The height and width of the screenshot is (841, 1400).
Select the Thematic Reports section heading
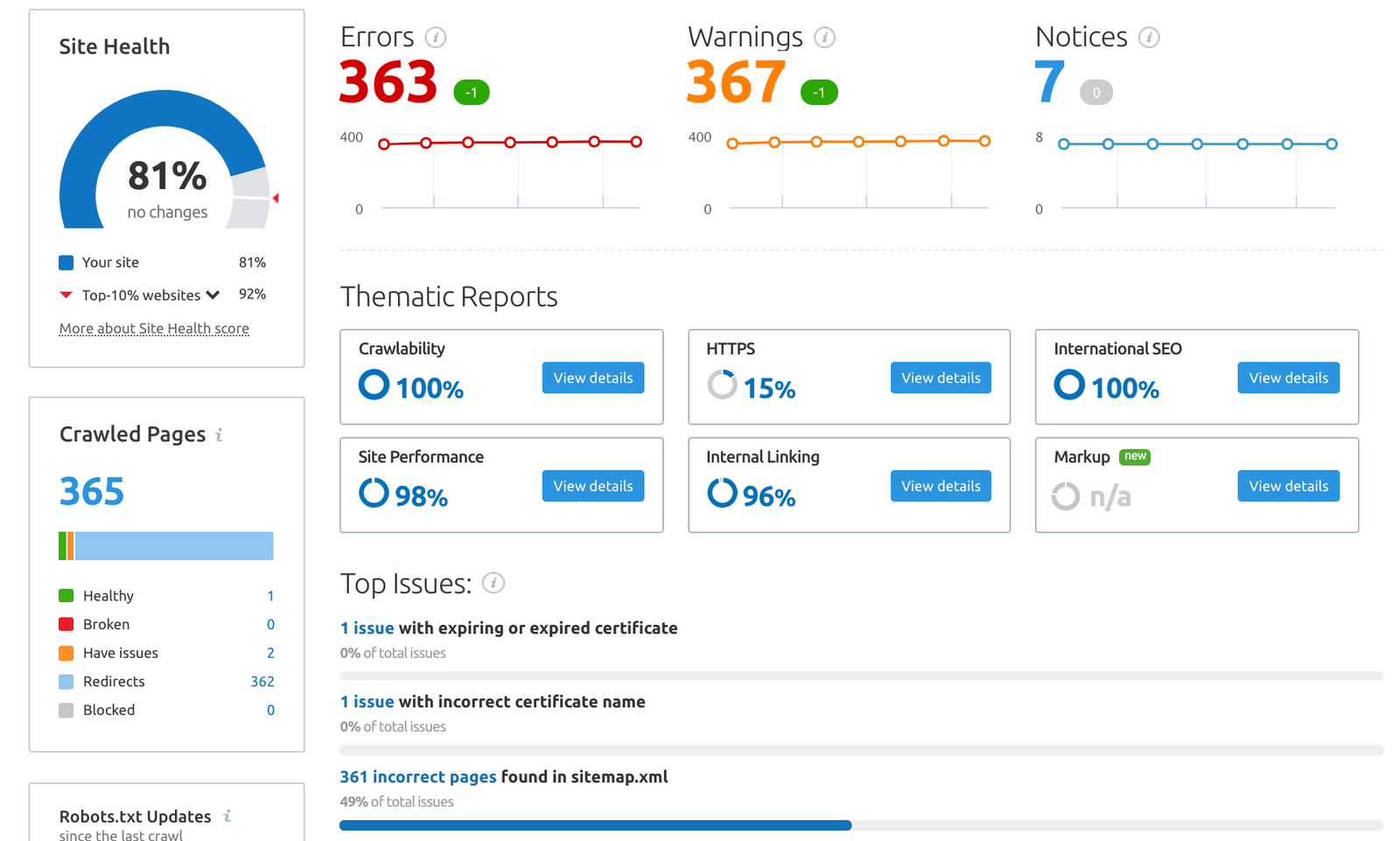(x=448, y=297)
